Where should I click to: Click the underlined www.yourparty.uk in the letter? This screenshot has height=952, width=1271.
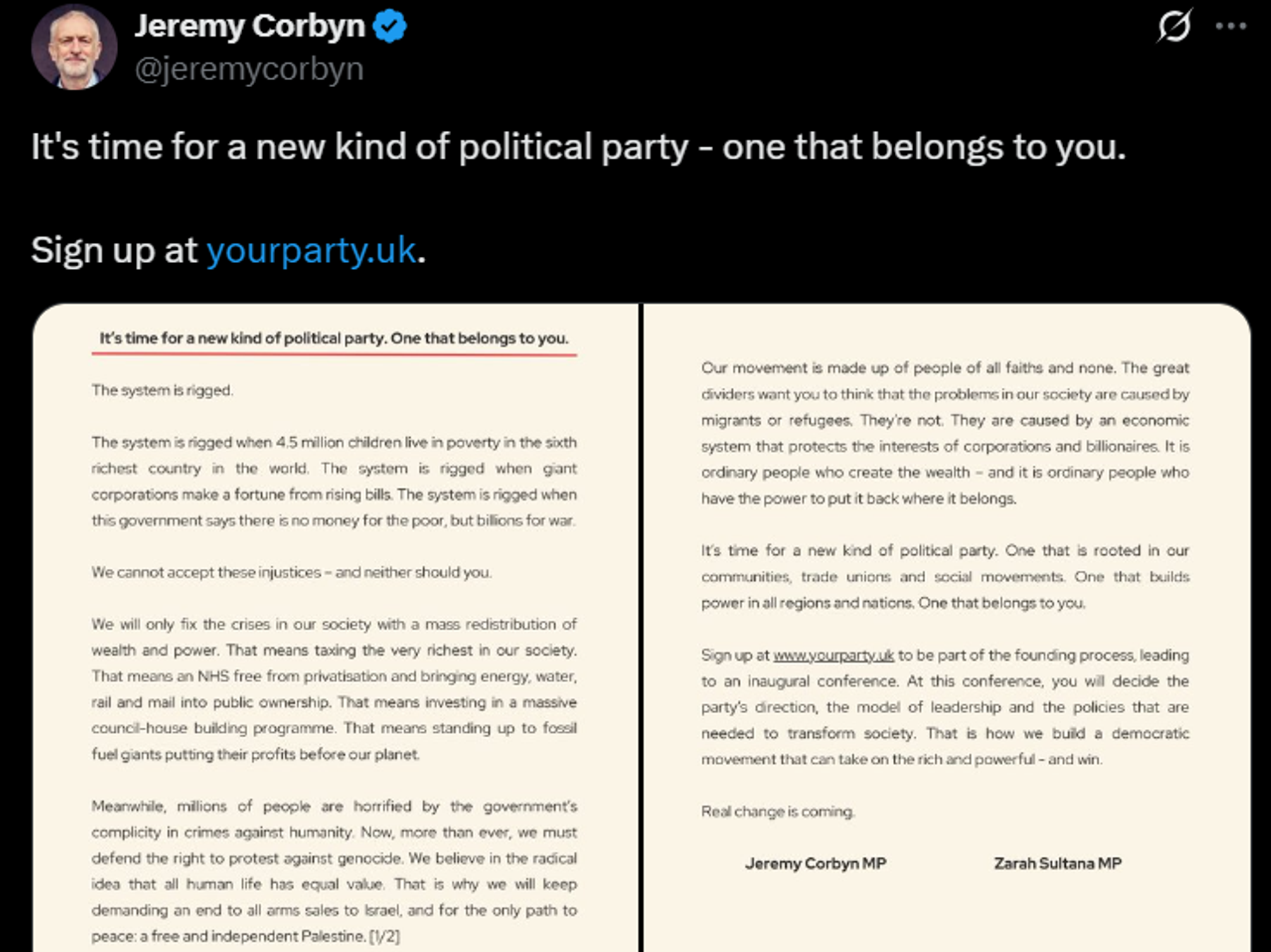[x=833, y=655]
